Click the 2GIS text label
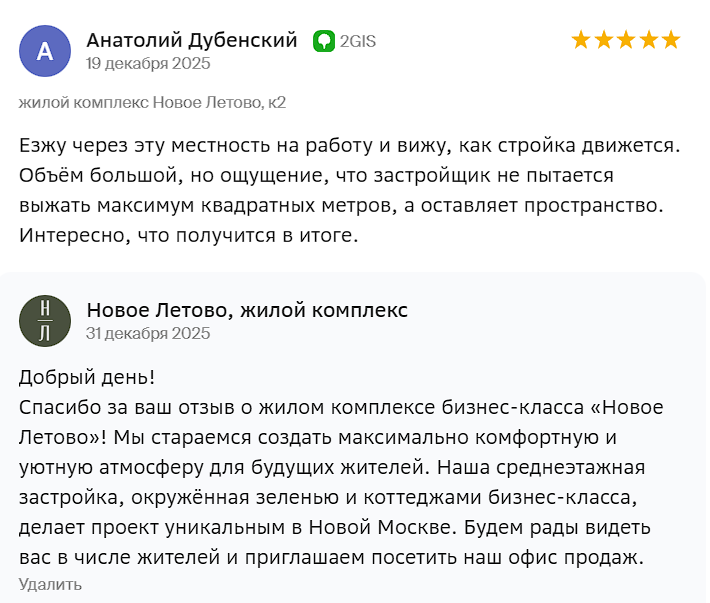The width and height of the screenshot is (710, 603). [358, 41]
